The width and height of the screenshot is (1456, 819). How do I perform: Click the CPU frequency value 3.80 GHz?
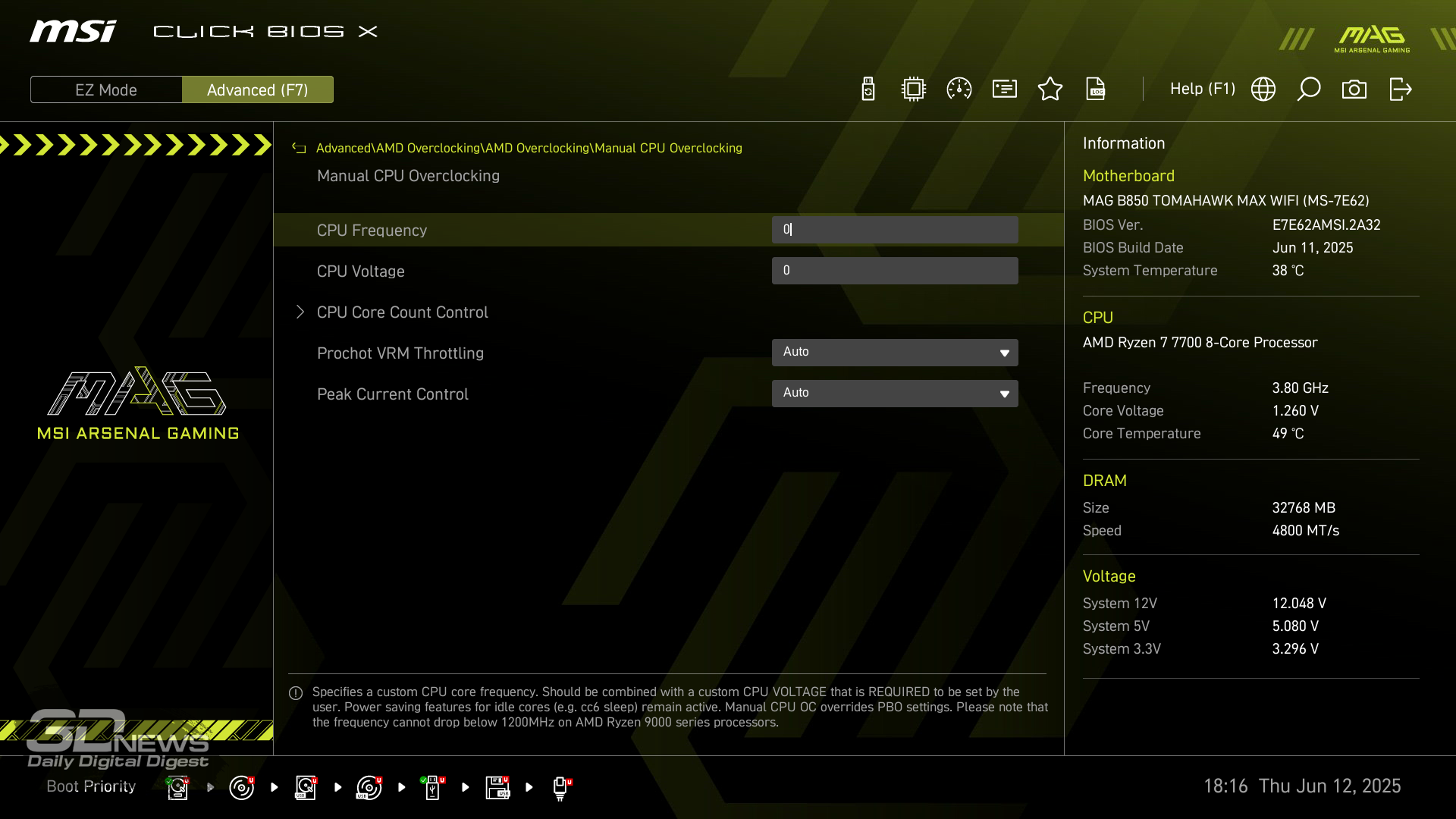pos(1301,388)
